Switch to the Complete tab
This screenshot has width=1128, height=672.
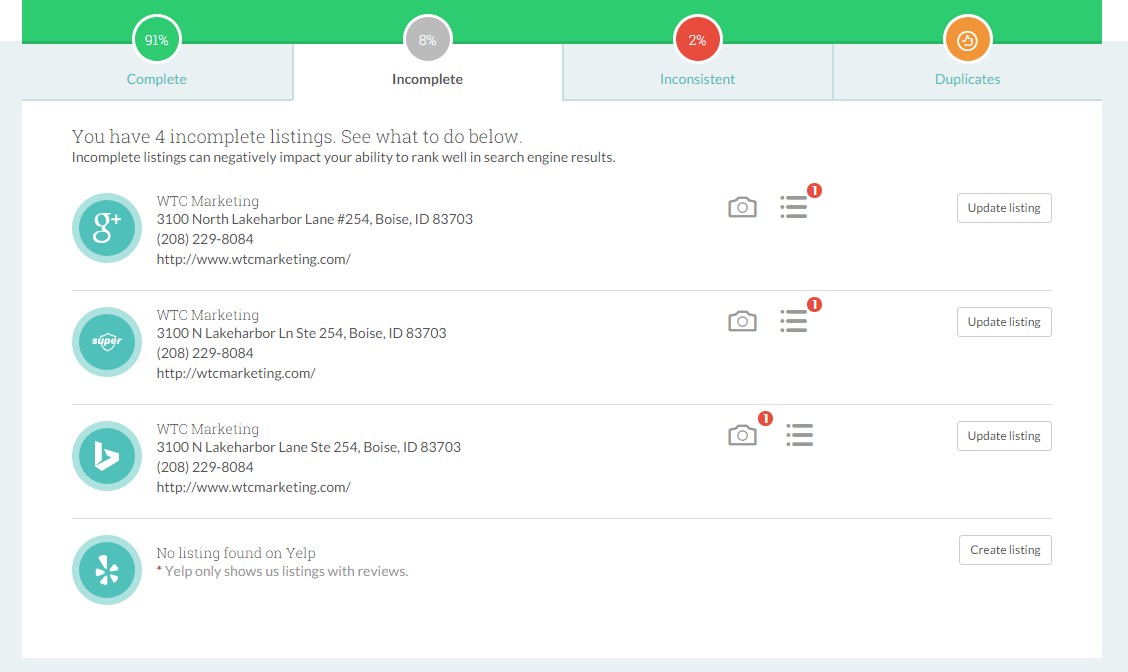click(x=156, y=79)
